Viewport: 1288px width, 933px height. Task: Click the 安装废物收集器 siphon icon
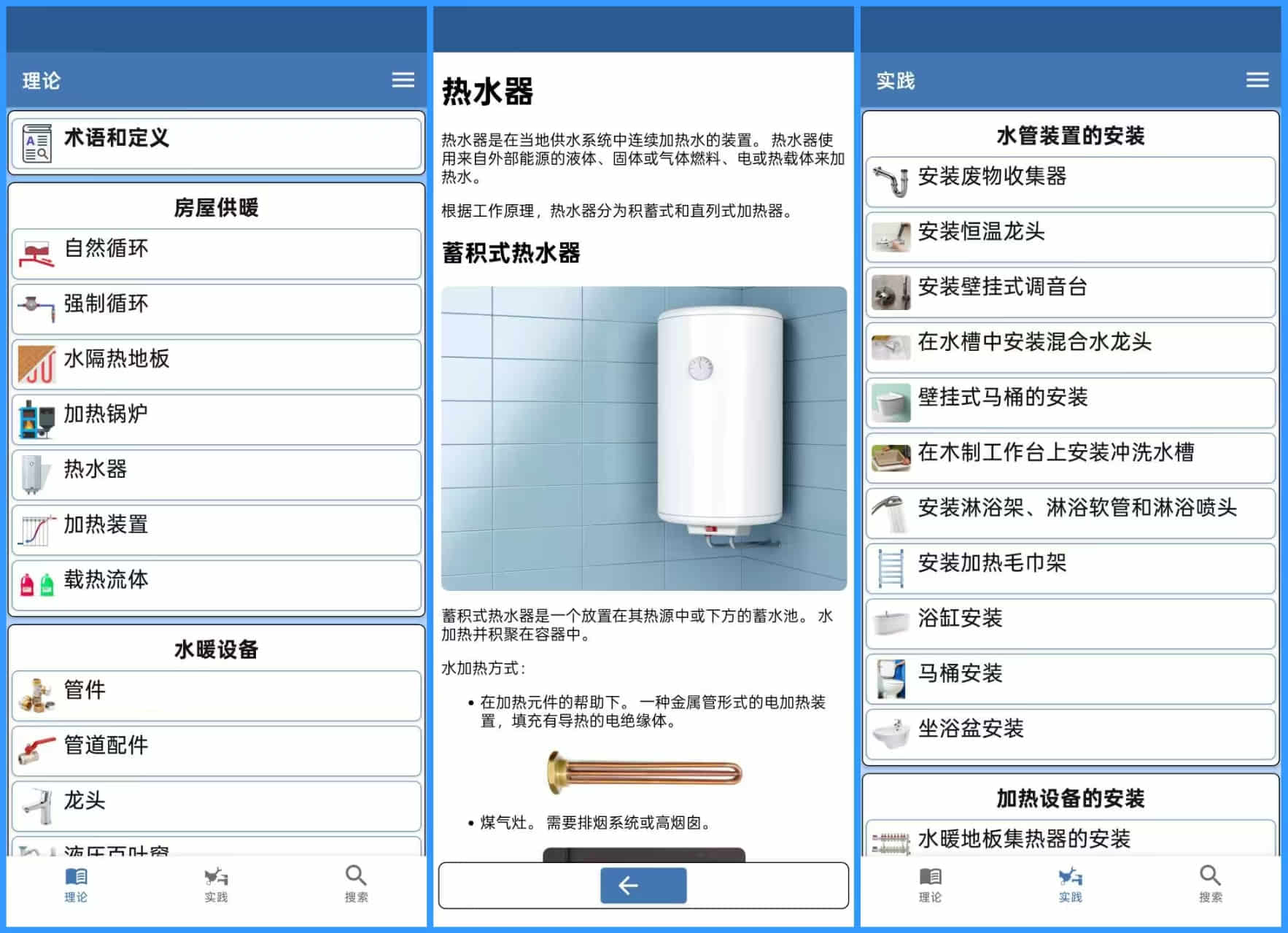891,182
